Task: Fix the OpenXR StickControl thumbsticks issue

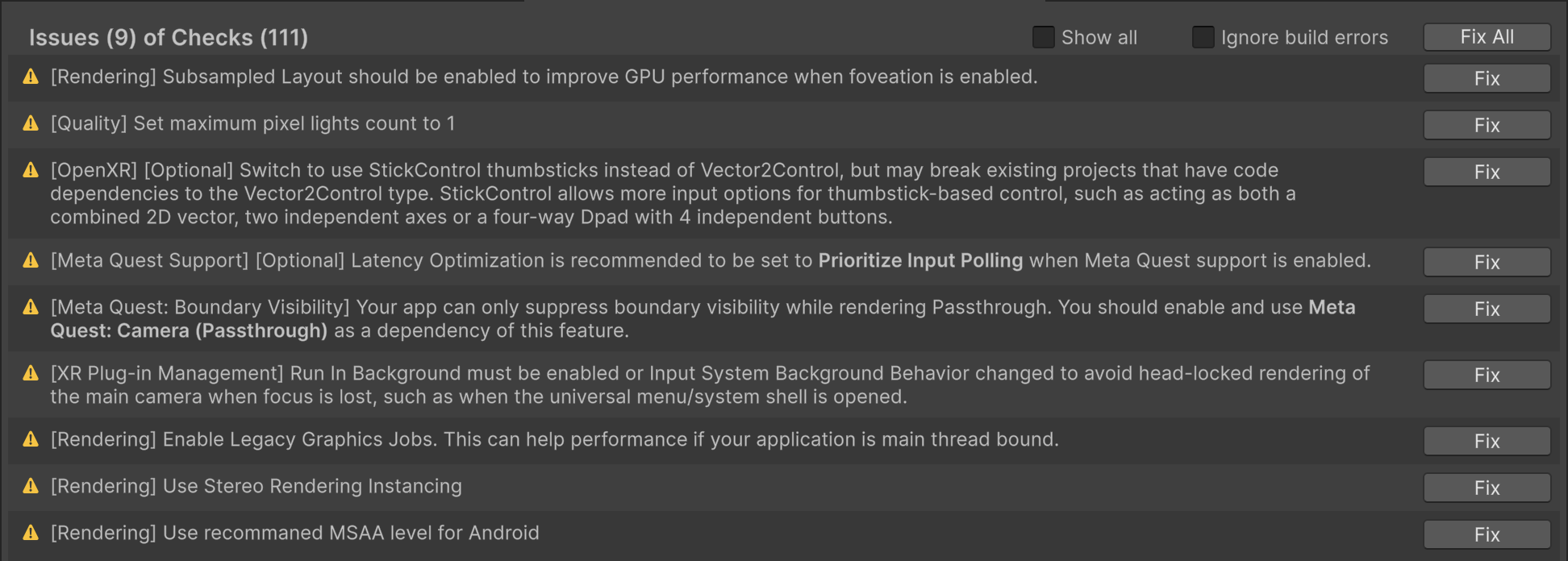Action: pos(1487,172)
